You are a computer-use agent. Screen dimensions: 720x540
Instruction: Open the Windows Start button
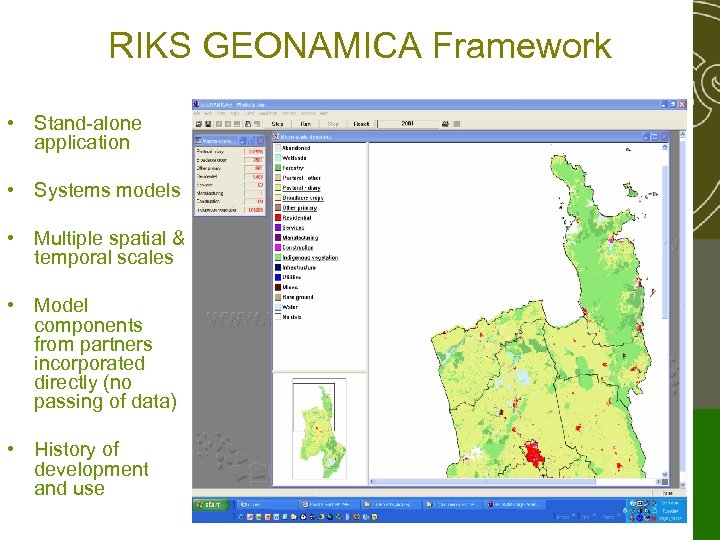point(211,505)
